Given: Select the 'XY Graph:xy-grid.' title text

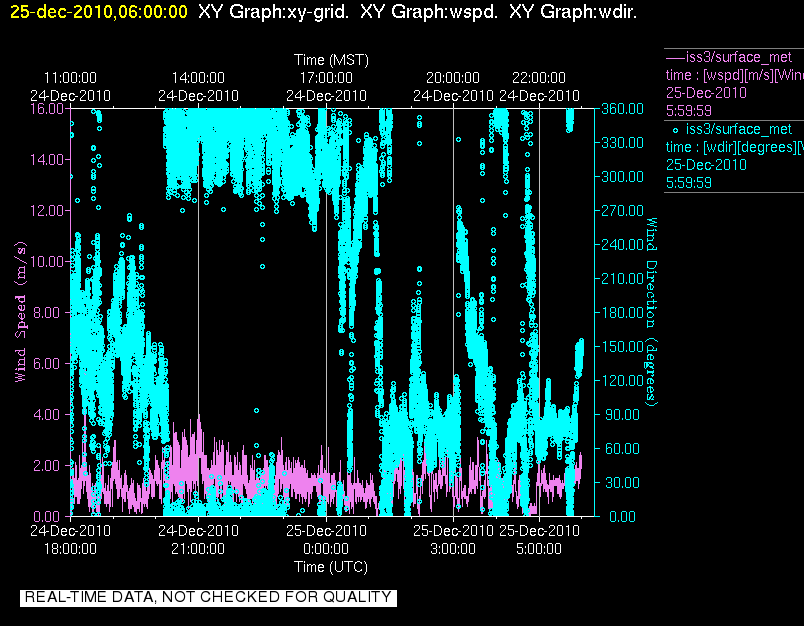Looking at the screenshot, I should 273,11.
